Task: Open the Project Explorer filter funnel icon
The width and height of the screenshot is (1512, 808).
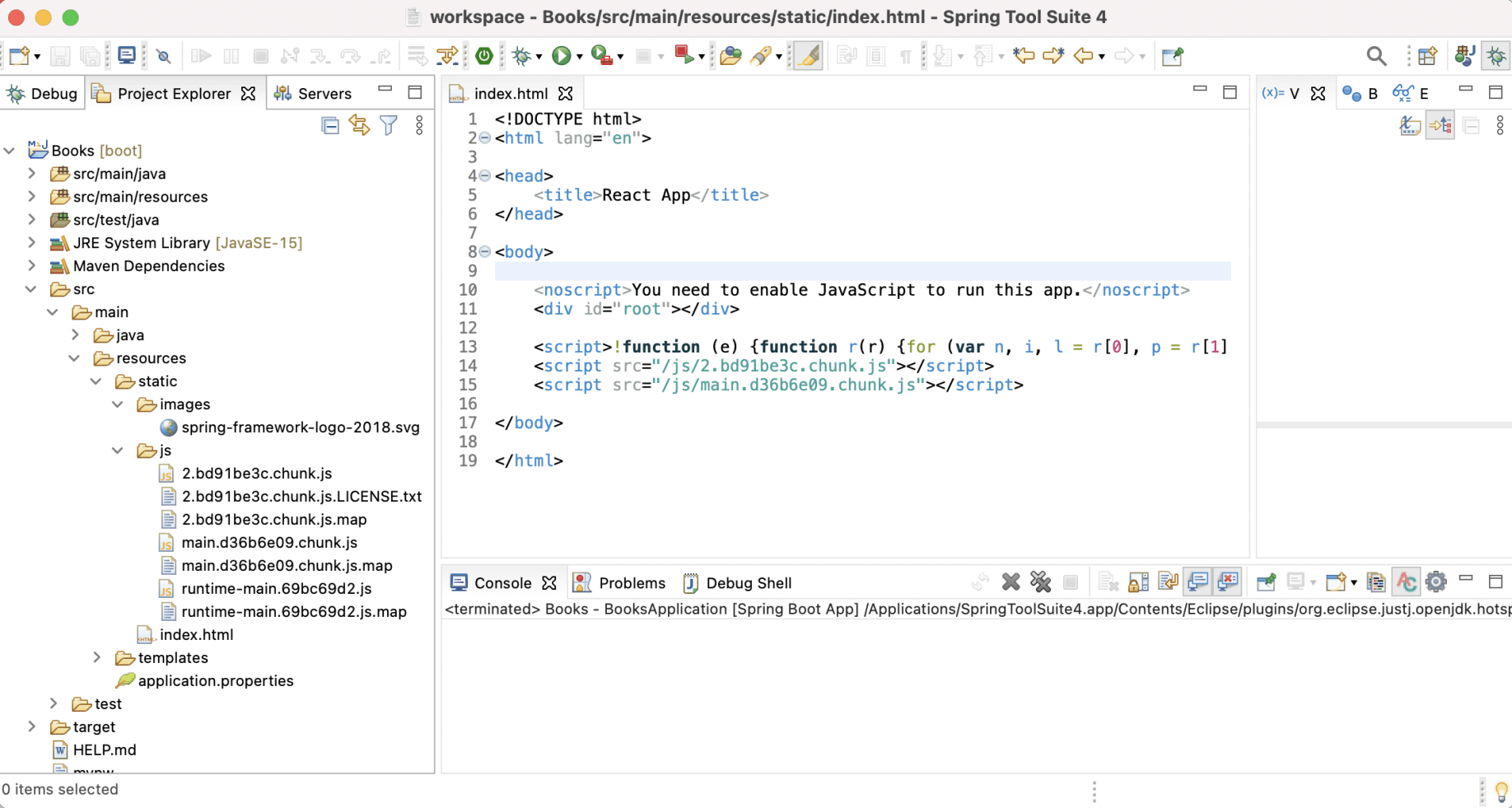Action: [389, 125]
